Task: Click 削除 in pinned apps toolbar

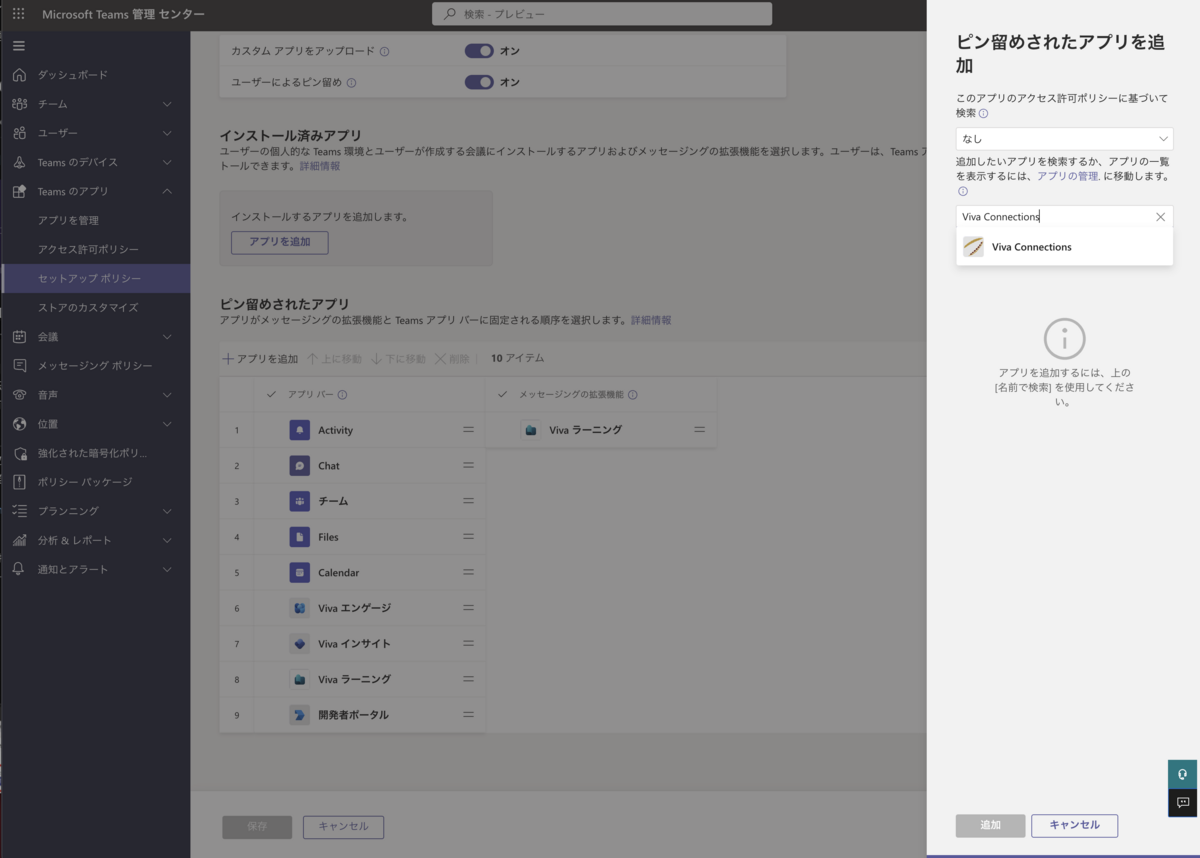Action: coord(452,359)
